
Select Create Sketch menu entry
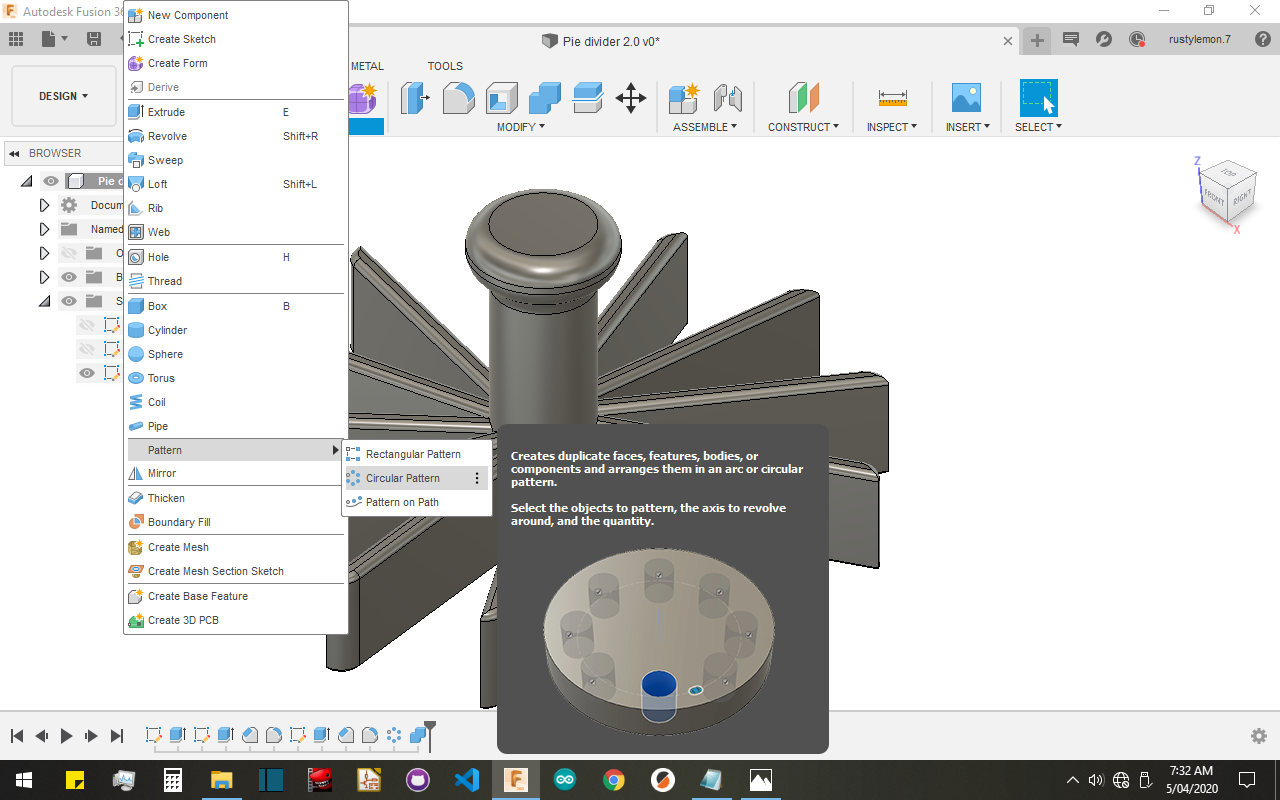(x=235, y=39)
